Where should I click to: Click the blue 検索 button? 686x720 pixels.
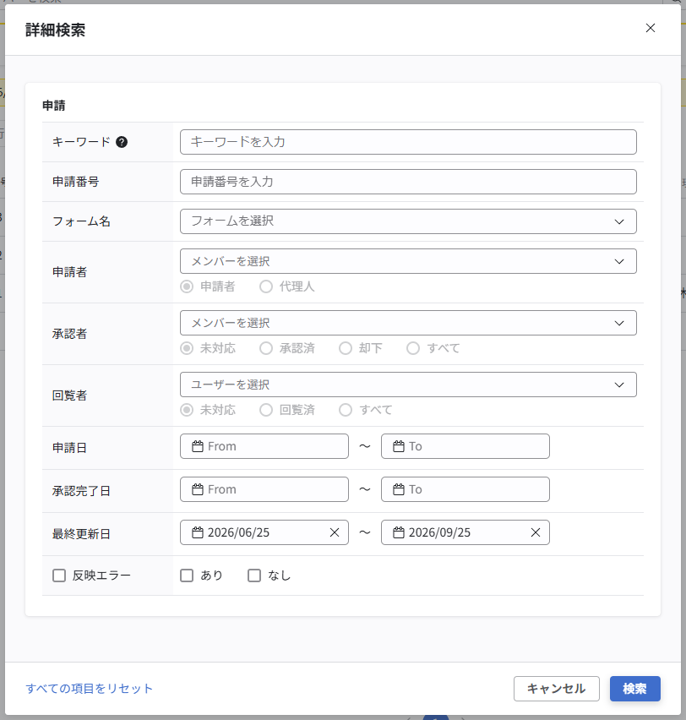click(x=635, y=689)
